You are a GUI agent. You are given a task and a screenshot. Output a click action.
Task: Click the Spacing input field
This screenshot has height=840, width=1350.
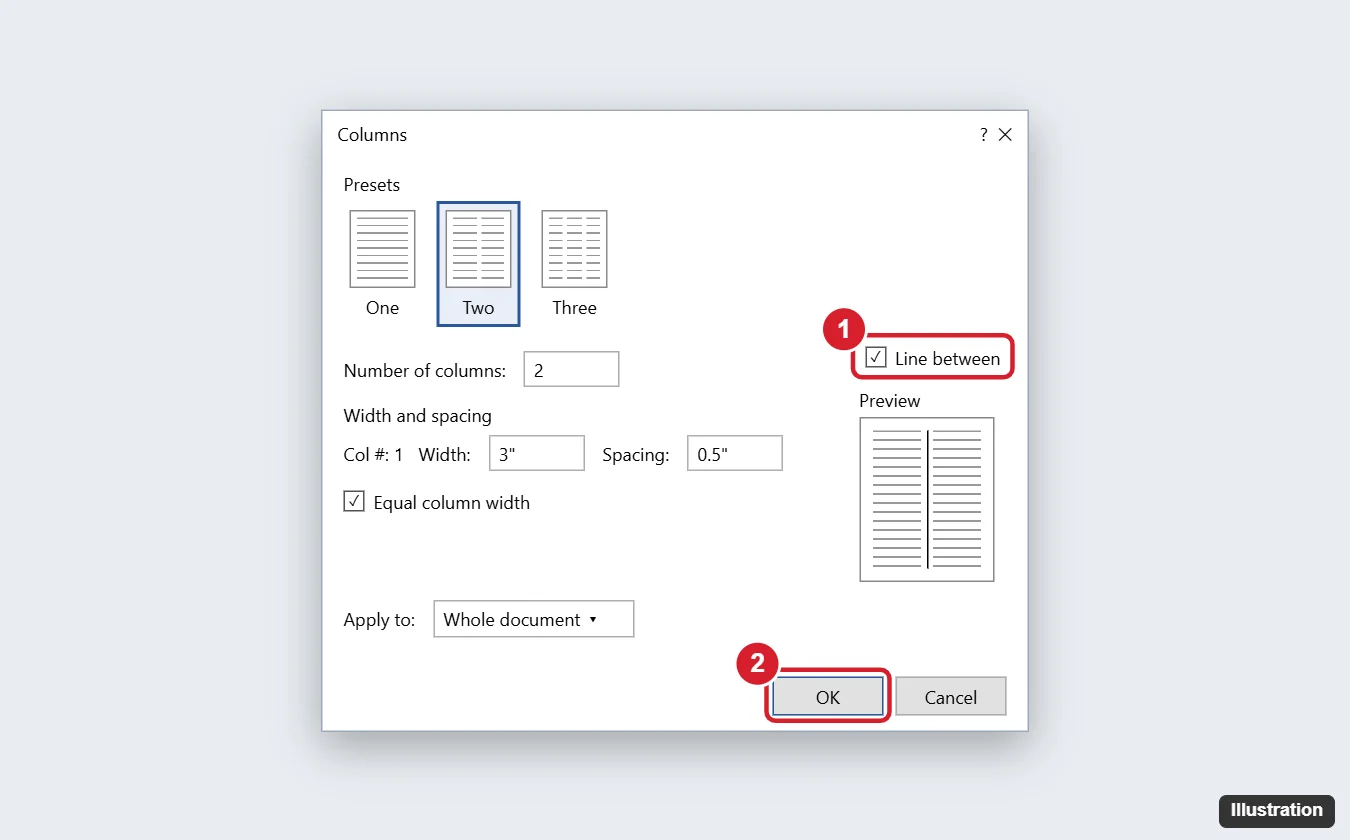pos(735,454)
